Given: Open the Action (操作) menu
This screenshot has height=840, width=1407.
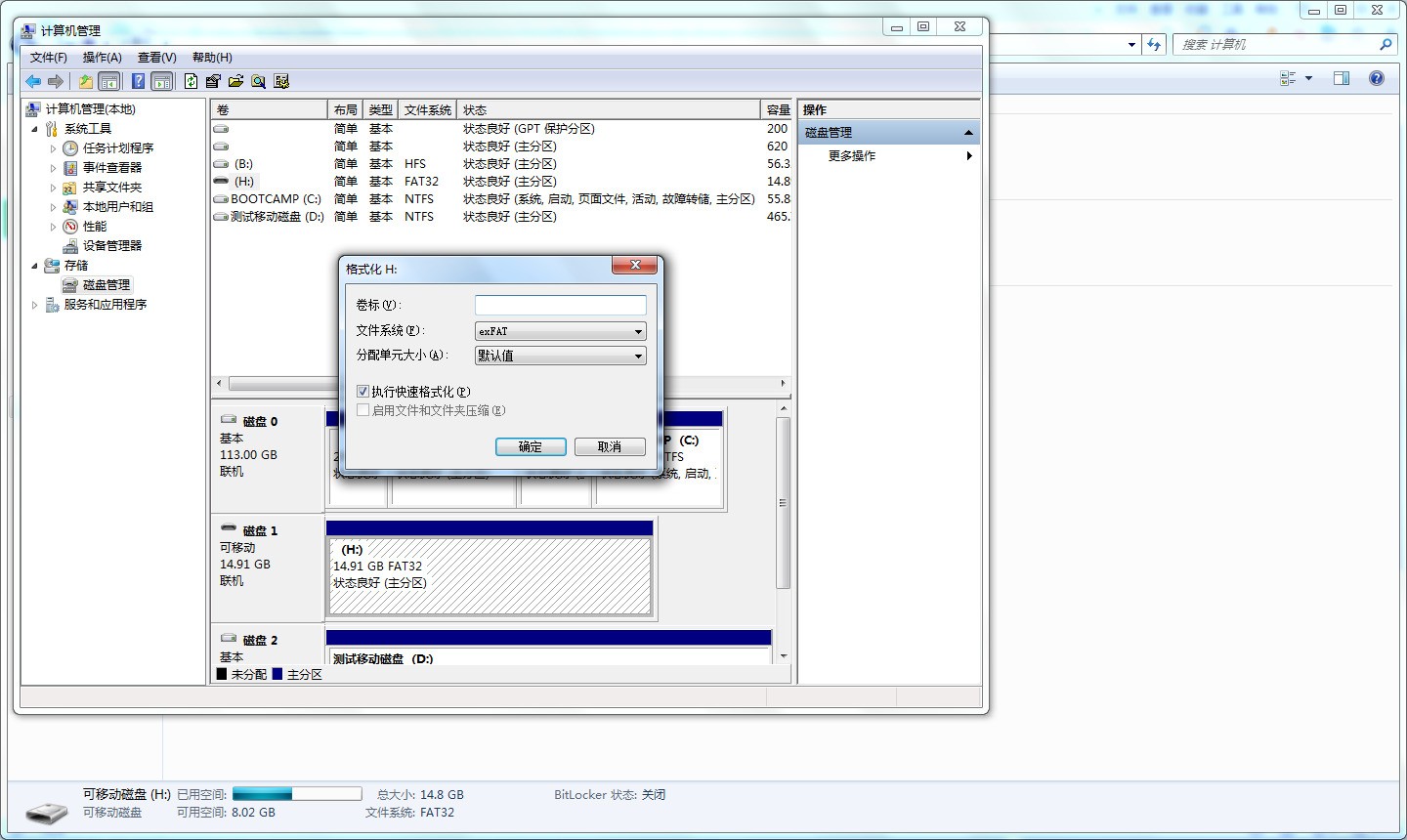Looking at the screenshot, I should click(102, 58).
